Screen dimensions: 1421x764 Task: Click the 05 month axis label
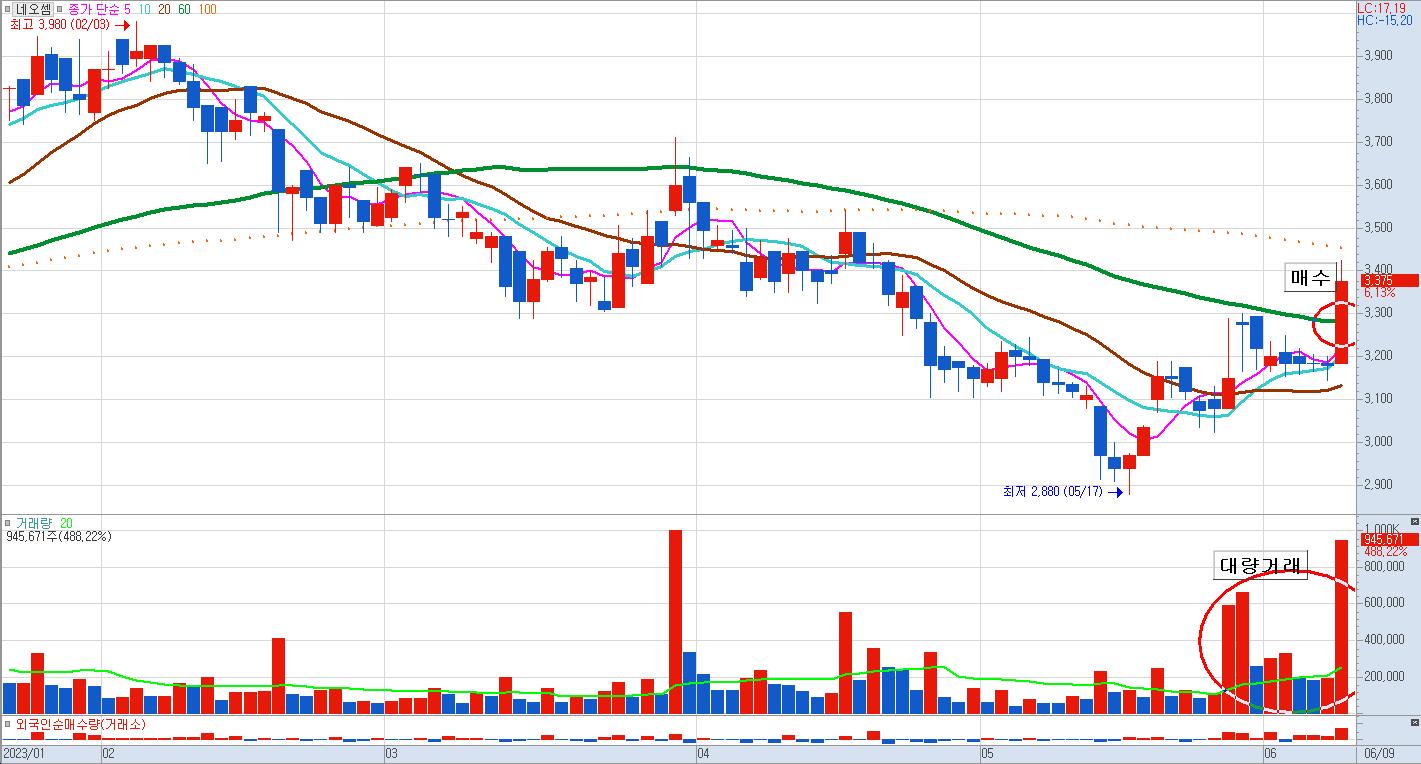987,752
